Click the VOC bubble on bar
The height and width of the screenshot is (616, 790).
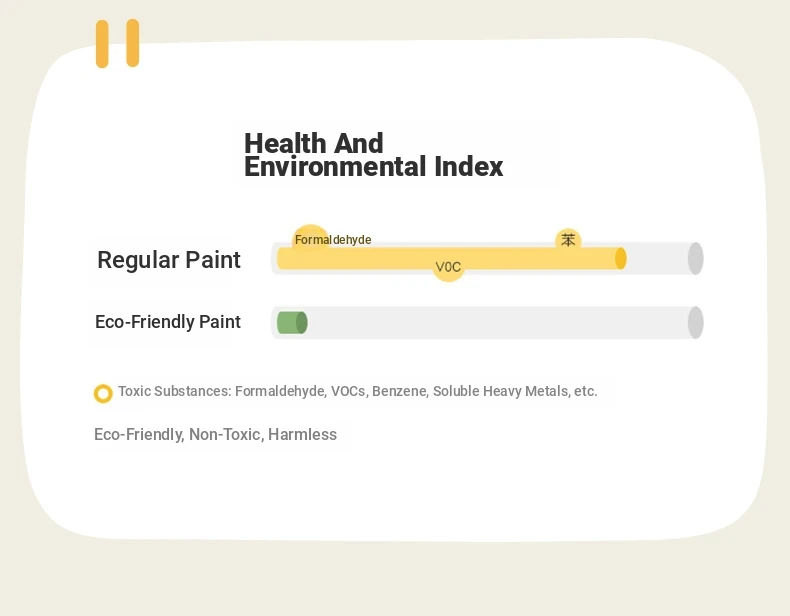tap(448, 266)
